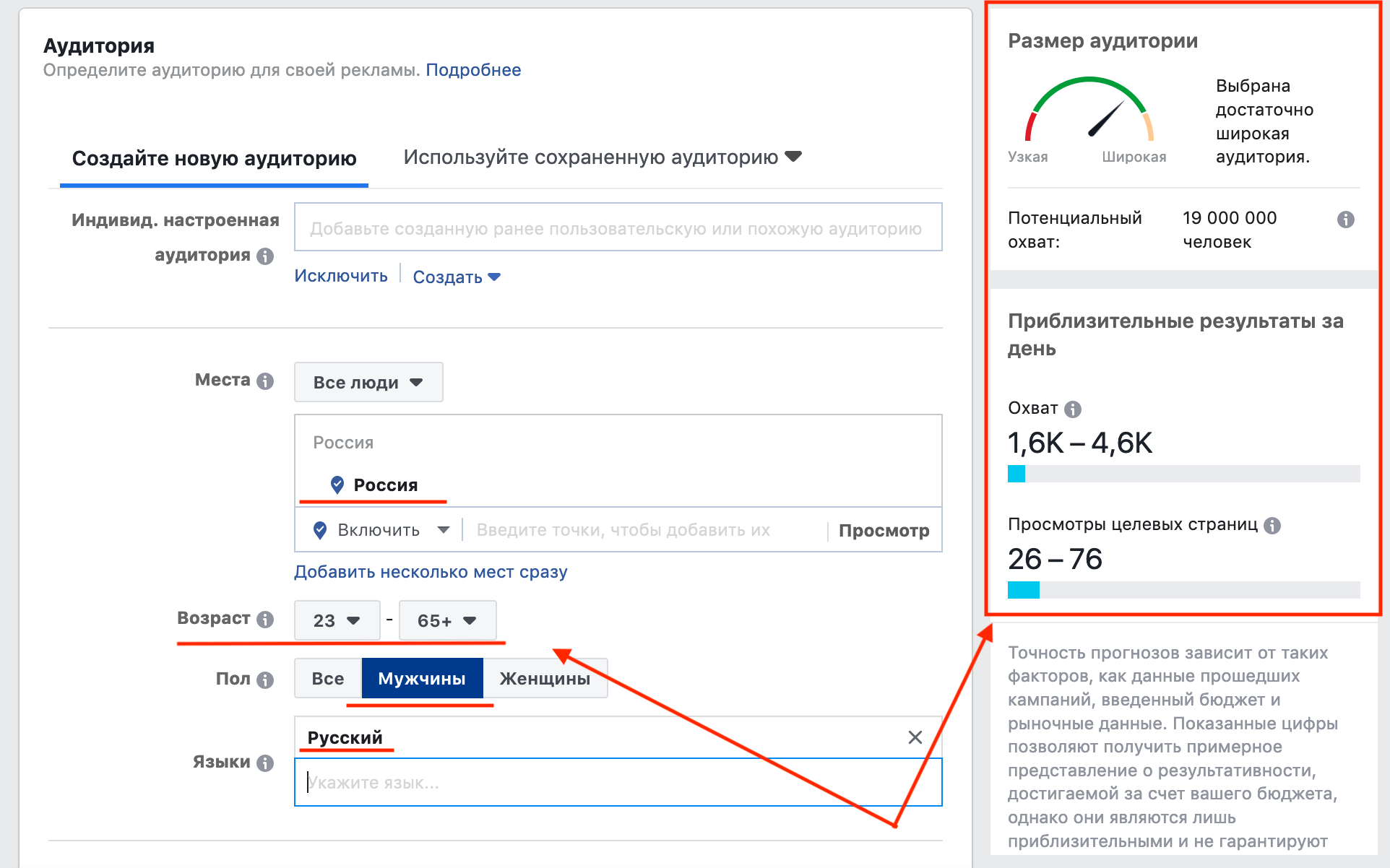This screenshot has height=868, width=1390.
Task: Open Все люди location dropdown
Action: click(368, 383)
